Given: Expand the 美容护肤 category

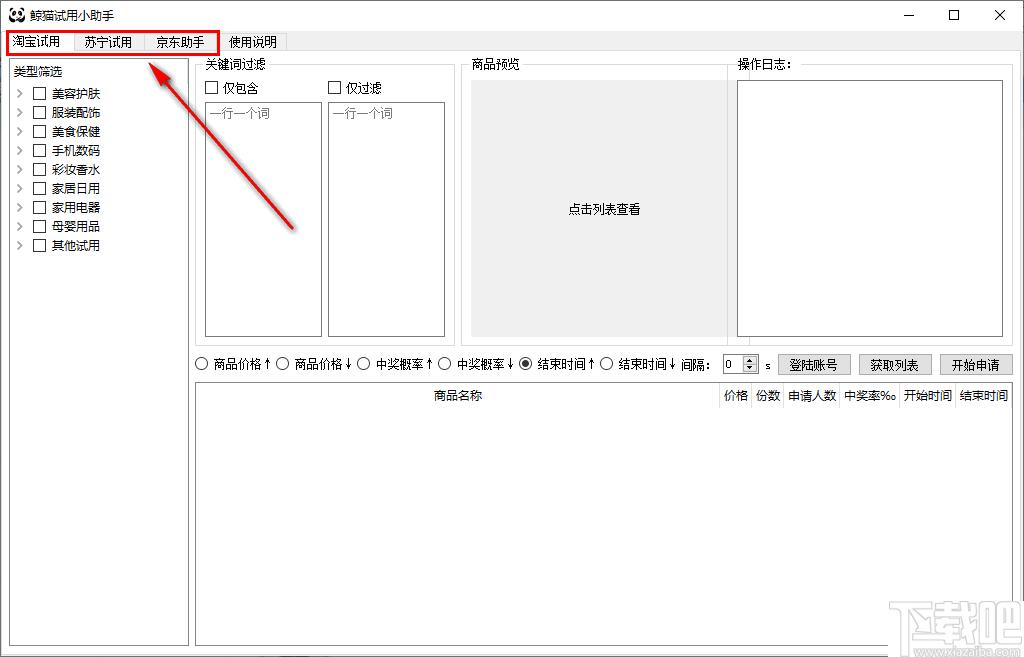Looking at the screenshot, I should 20,93.
